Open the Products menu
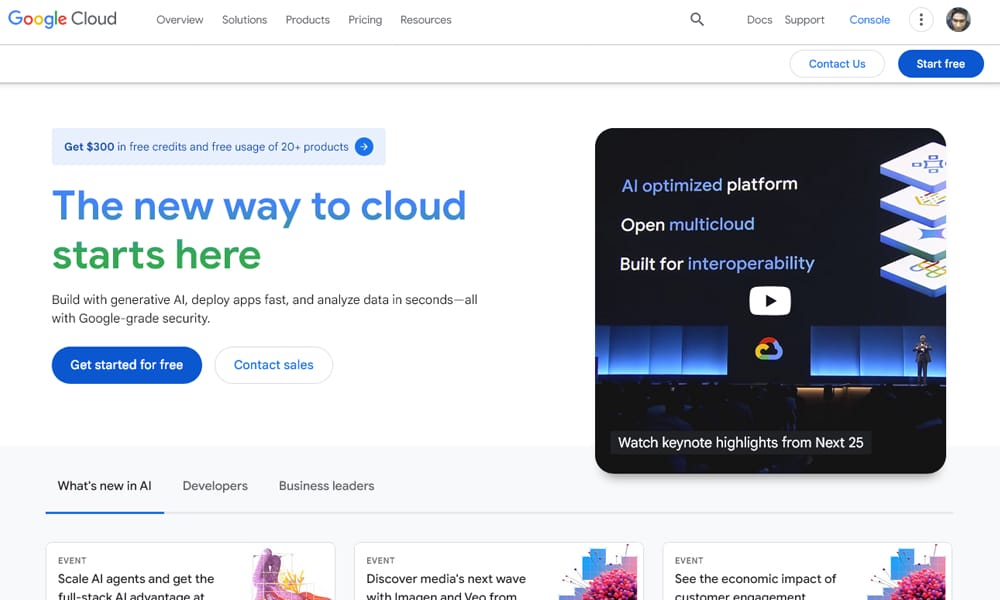1000x600 pixels. (307, 20)
